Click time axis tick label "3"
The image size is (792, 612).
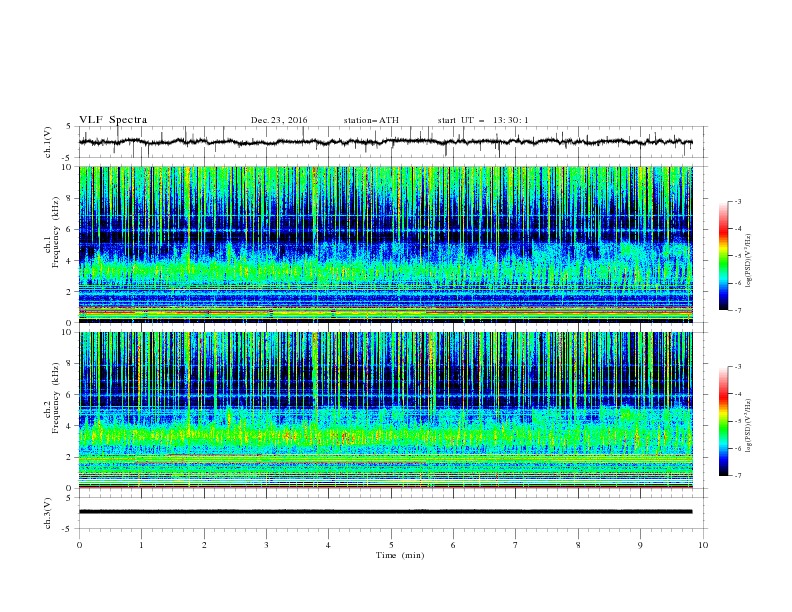pyautogui.click(x=266, y=545)
